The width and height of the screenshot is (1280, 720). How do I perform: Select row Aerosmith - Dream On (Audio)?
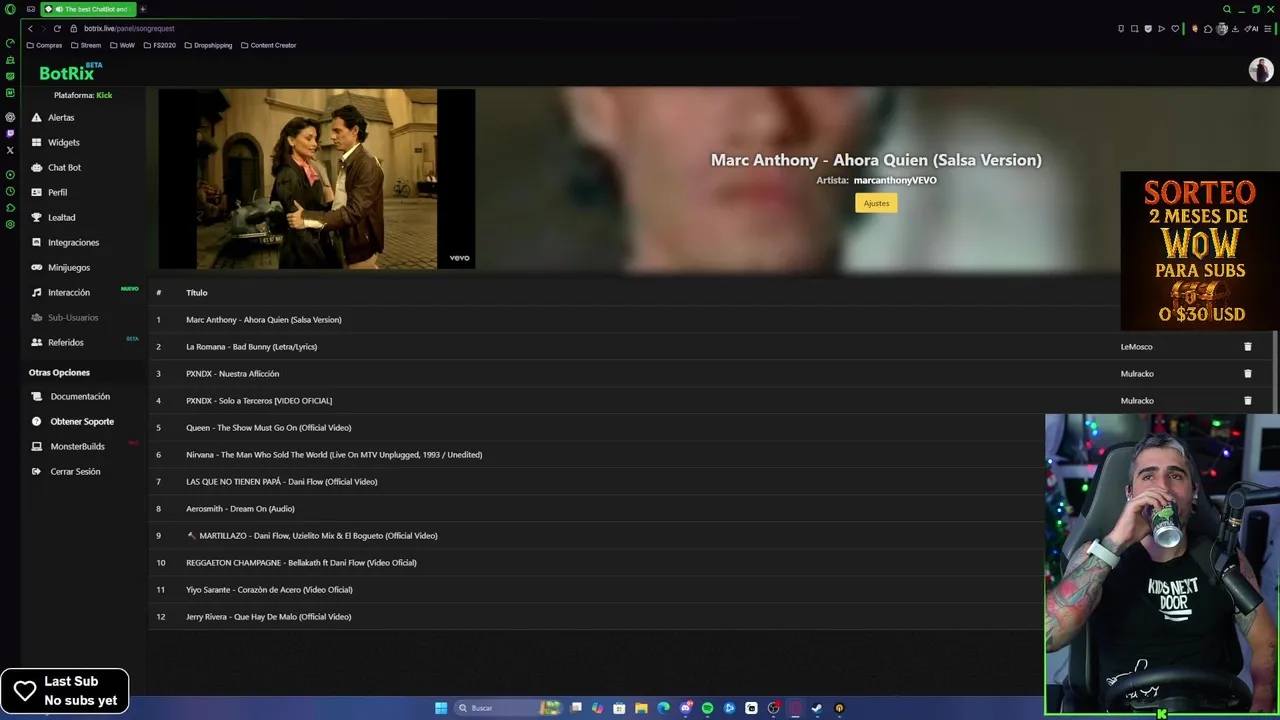coord(596,509)
